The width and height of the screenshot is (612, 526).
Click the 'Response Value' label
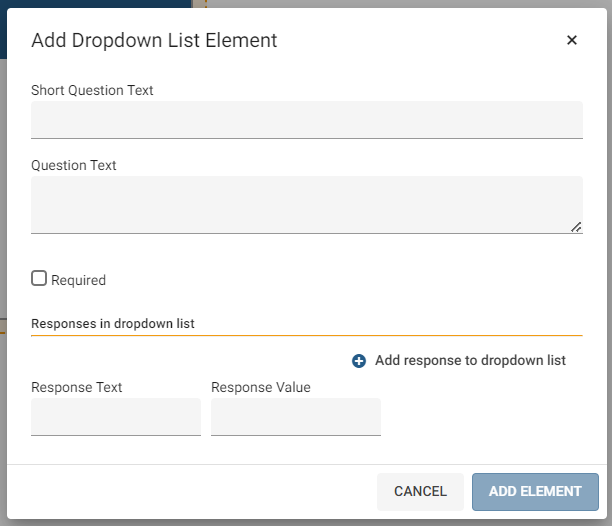[261, 387]
